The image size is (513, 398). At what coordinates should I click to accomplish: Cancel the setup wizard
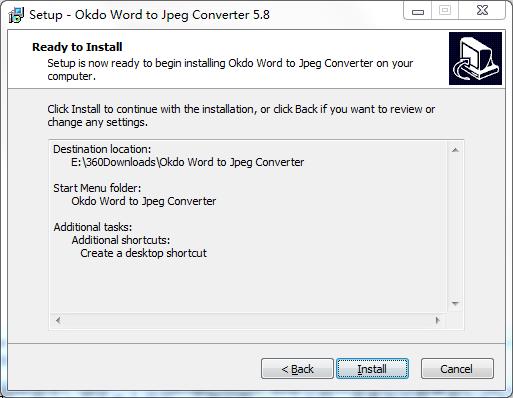[x=457, y=369]
